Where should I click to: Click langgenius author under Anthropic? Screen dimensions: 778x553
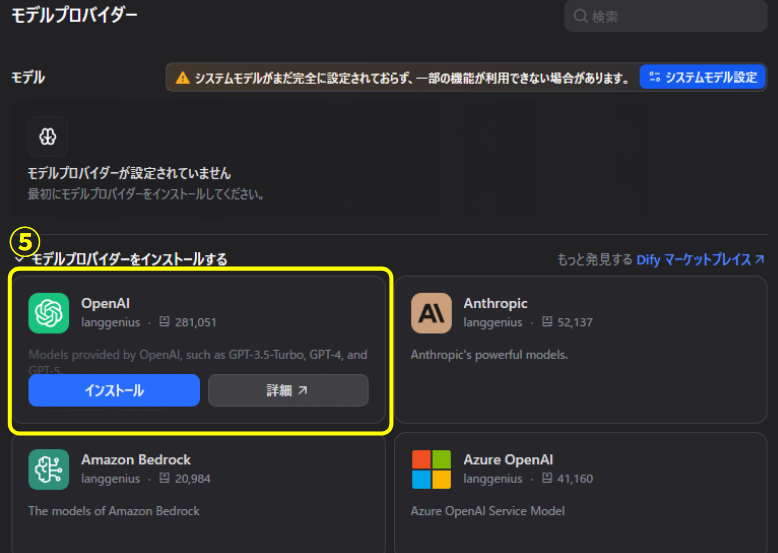pyautogui.click(x=493, y=322)
